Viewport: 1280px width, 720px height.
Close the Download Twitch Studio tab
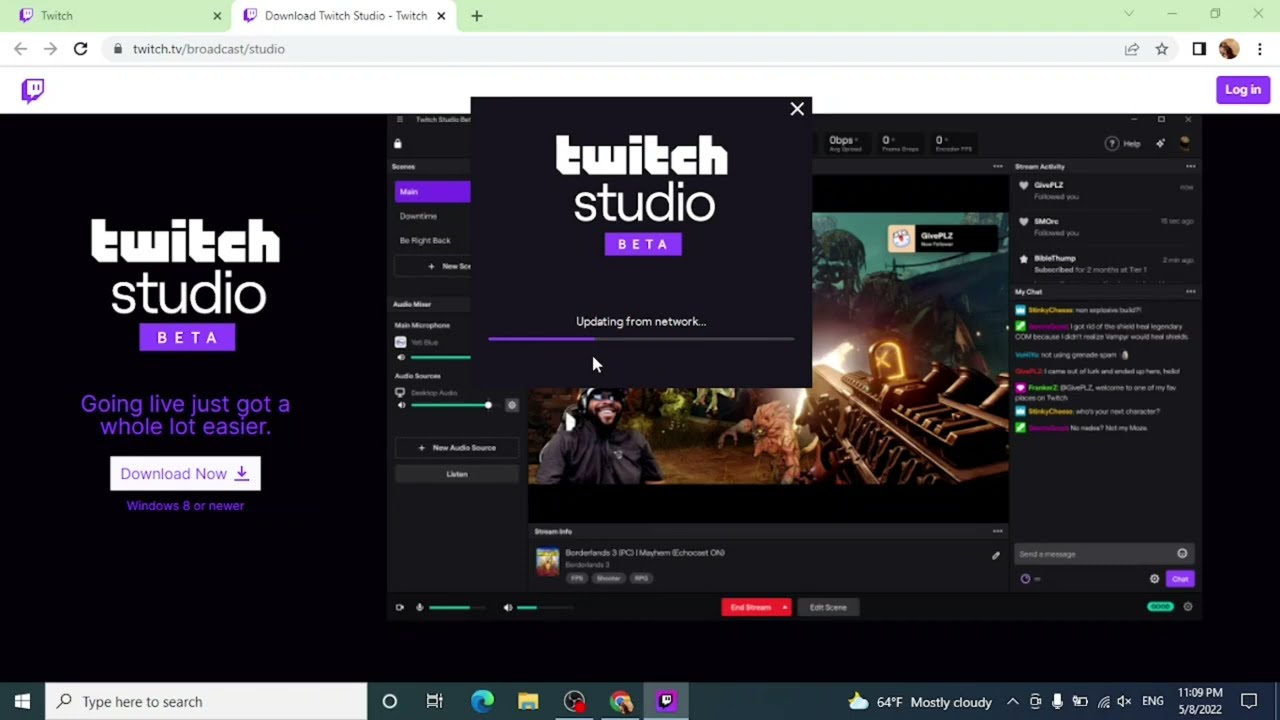click(x=441, y=16)
